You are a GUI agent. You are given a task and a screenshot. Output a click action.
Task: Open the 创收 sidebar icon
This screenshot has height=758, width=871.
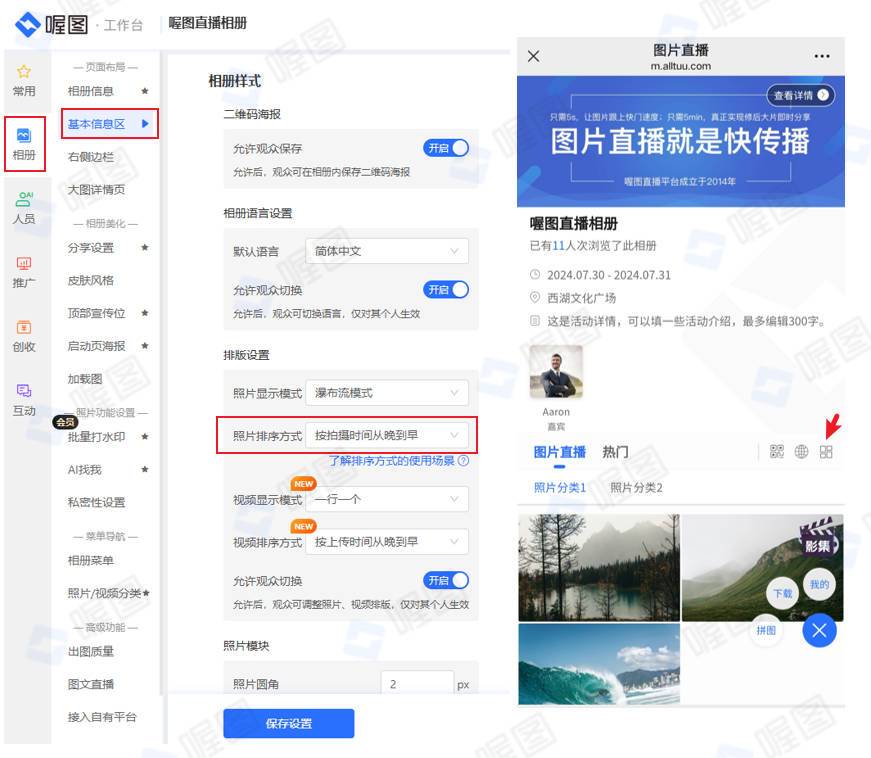[24, 327]
